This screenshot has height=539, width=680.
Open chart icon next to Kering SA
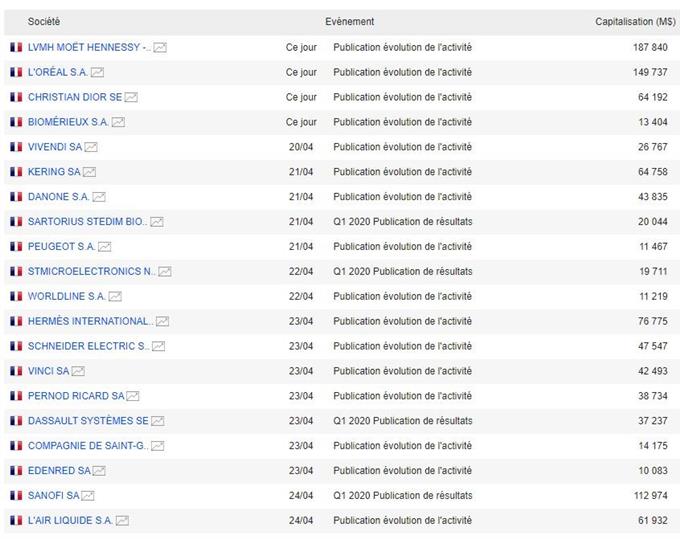point(89,172)
